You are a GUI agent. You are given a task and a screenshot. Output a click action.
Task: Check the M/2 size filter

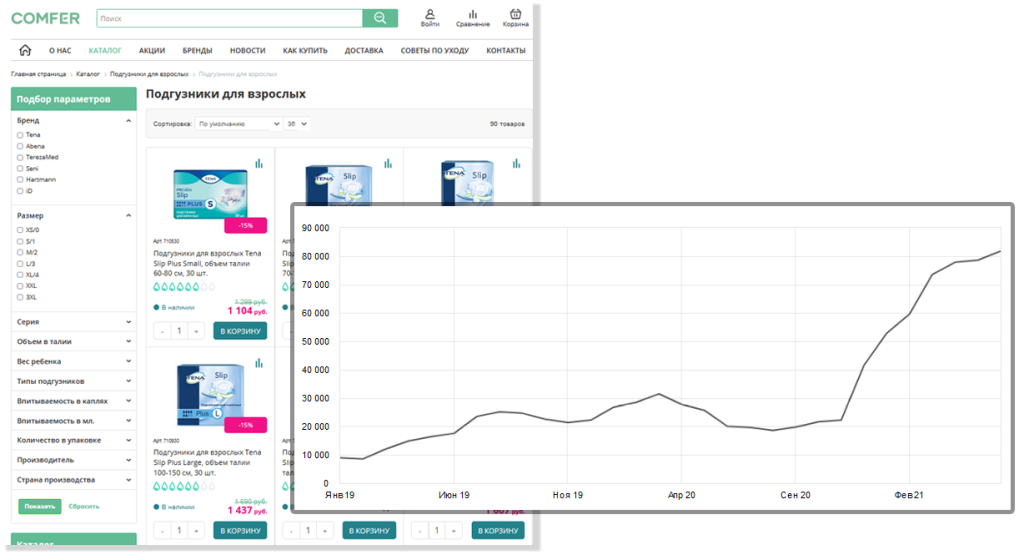20,253
